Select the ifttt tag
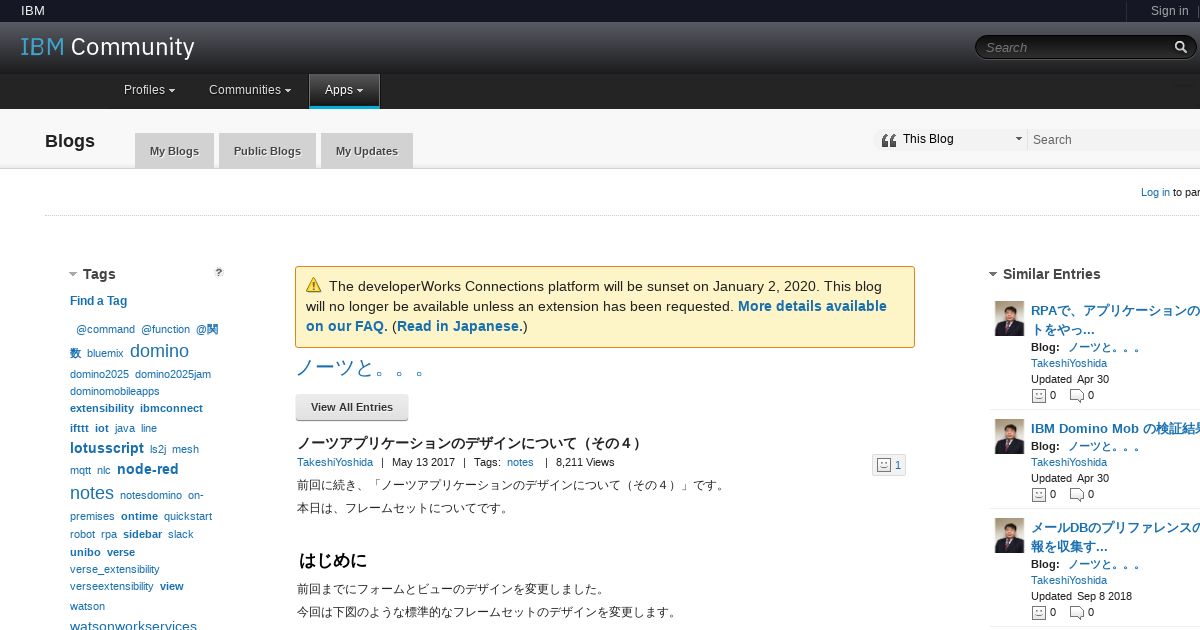The height and width of the screenshot is (630, 1200). (79, 428)
